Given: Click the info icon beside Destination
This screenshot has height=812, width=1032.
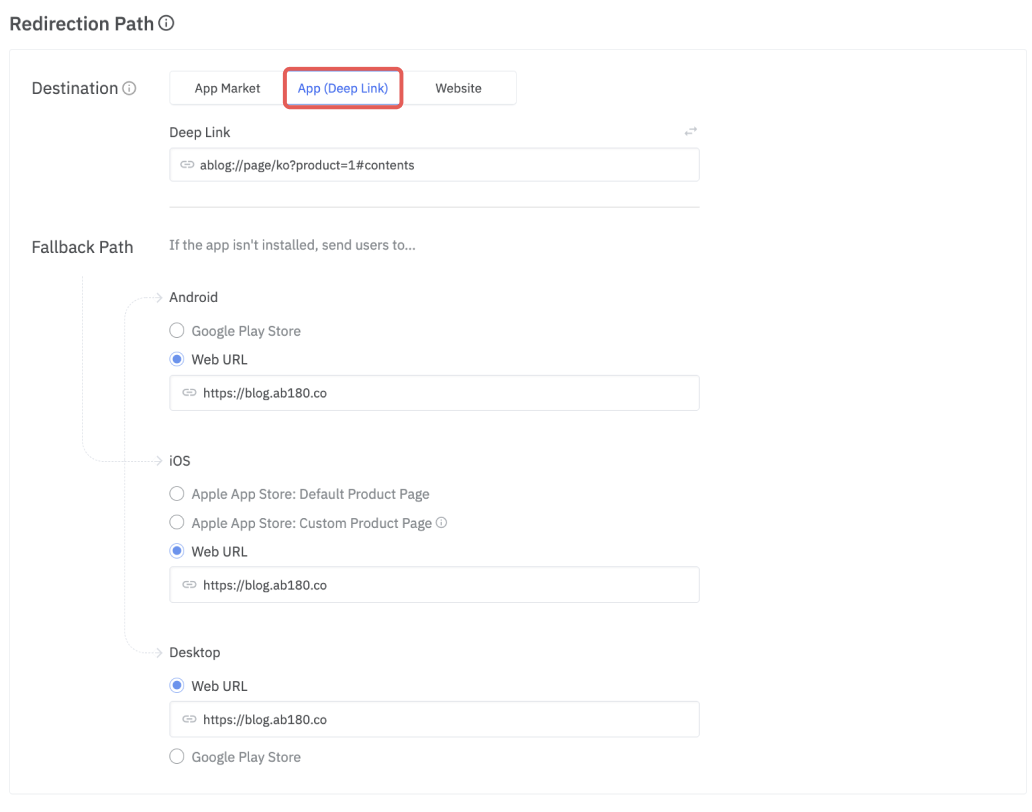Looking at the screenshot, I should tap(129, 89).
